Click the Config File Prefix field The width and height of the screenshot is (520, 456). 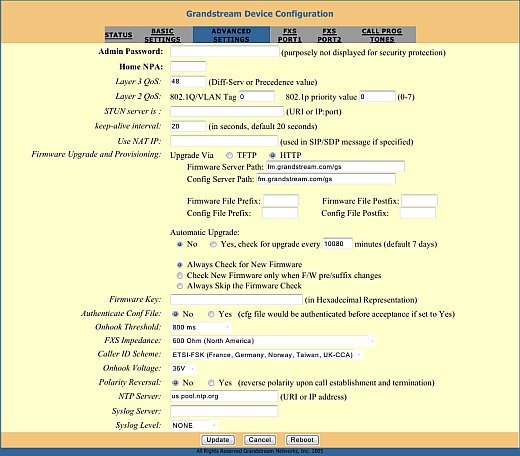[x=280, y=213]
